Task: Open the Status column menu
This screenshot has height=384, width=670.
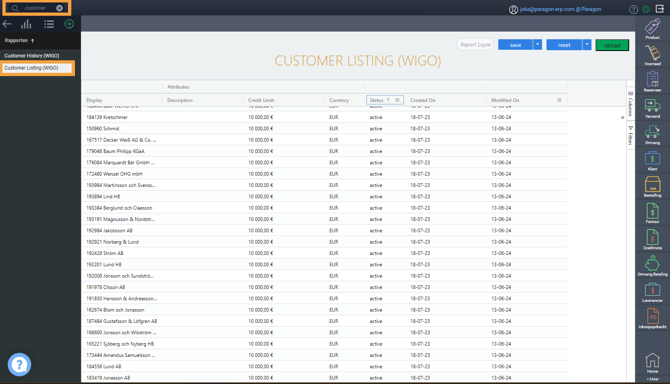Action: point(397,100)
